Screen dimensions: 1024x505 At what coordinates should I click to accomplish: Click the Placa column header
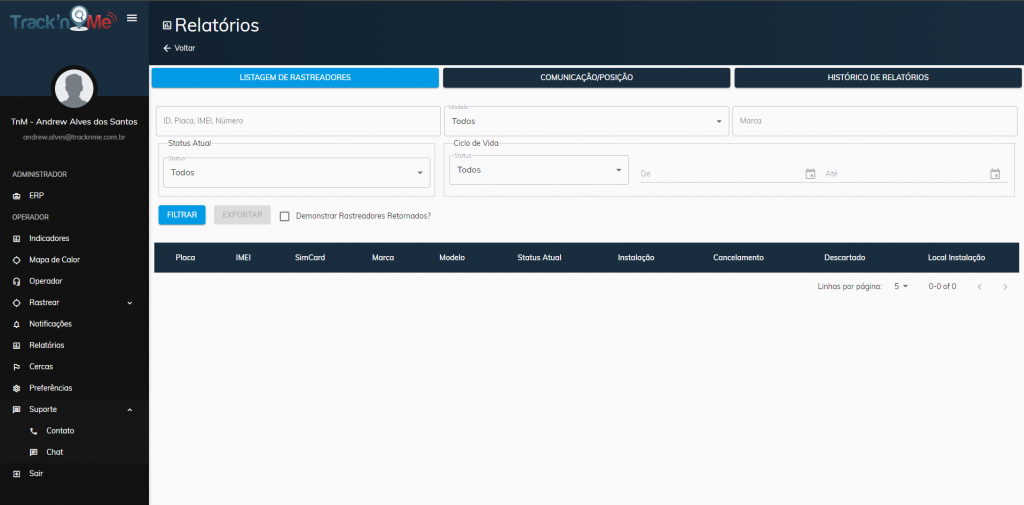pos(185,258)
